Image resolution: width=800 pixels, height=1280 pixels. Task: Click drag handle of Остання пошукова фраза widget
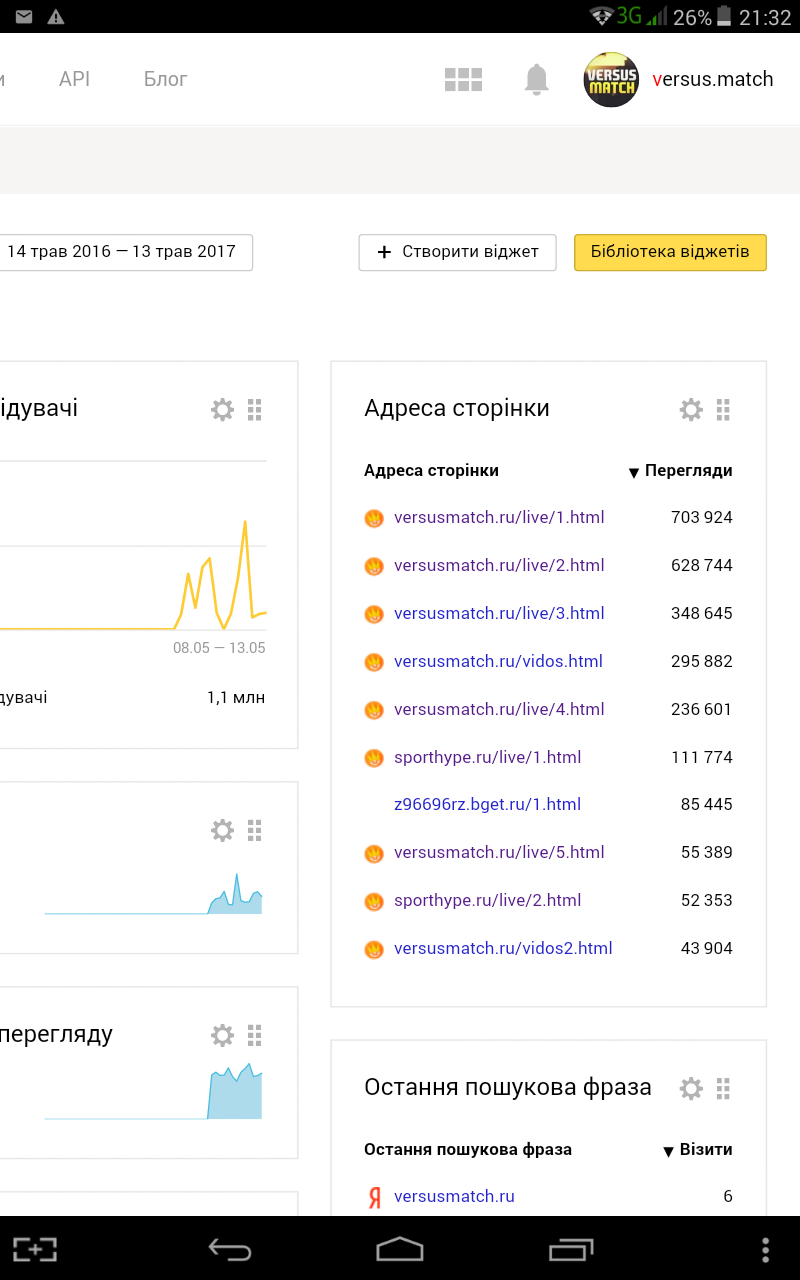pos(724,1088)
